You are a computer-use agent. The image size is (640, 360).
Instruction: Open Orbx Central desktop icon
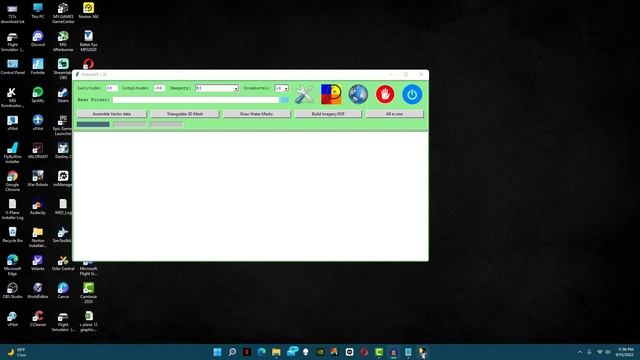pos(63,262)
